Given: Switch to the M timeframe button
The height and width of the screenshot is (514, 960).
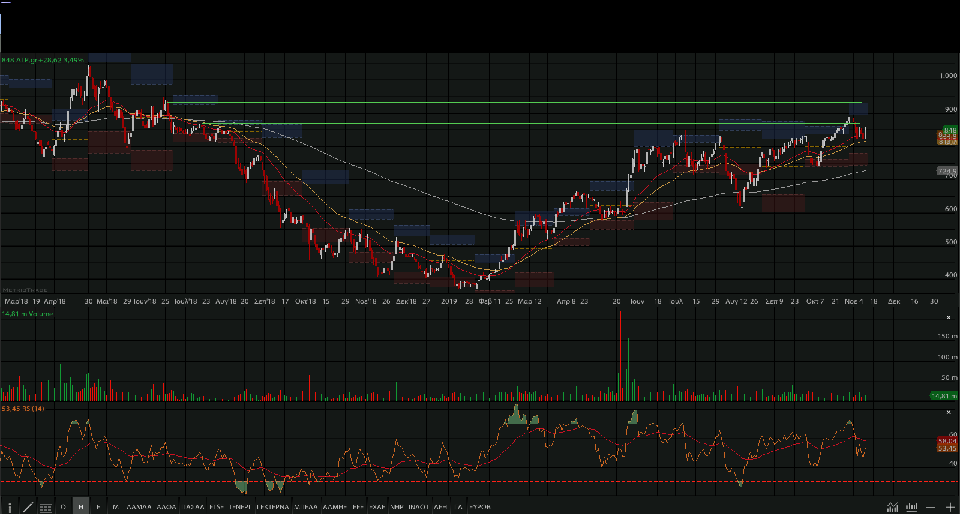Looking at the screenshot, I should [116, 507].
